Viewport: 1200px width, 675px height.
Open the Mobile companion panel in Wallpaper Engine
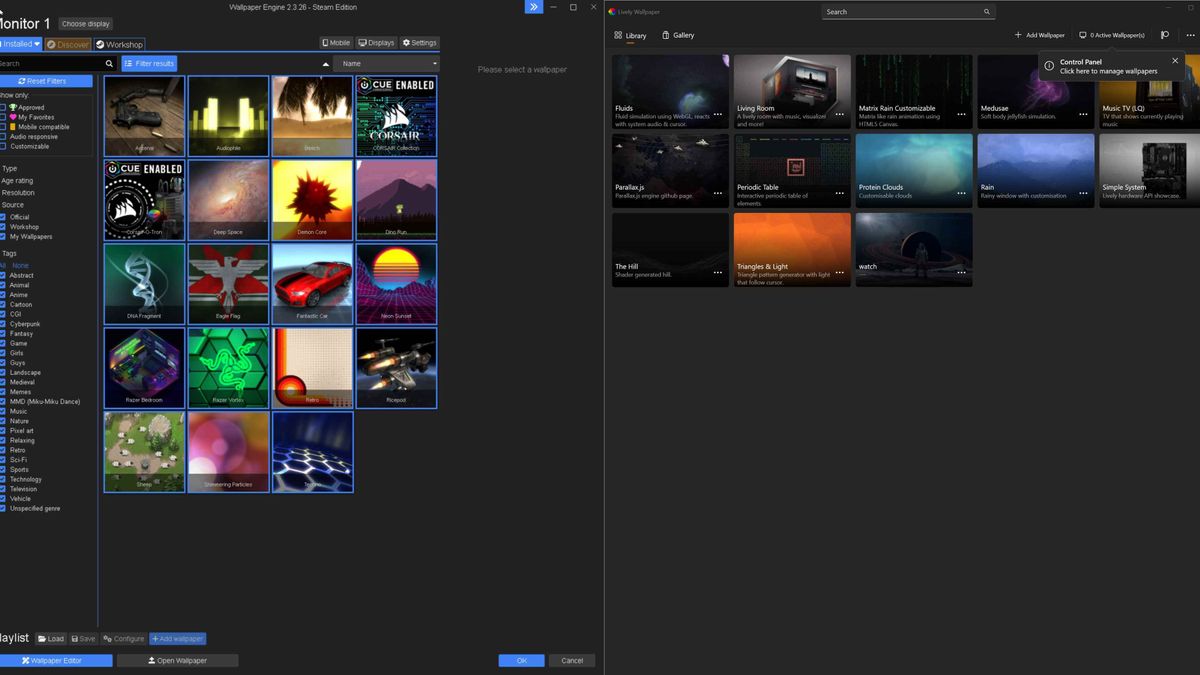[336, 43]
